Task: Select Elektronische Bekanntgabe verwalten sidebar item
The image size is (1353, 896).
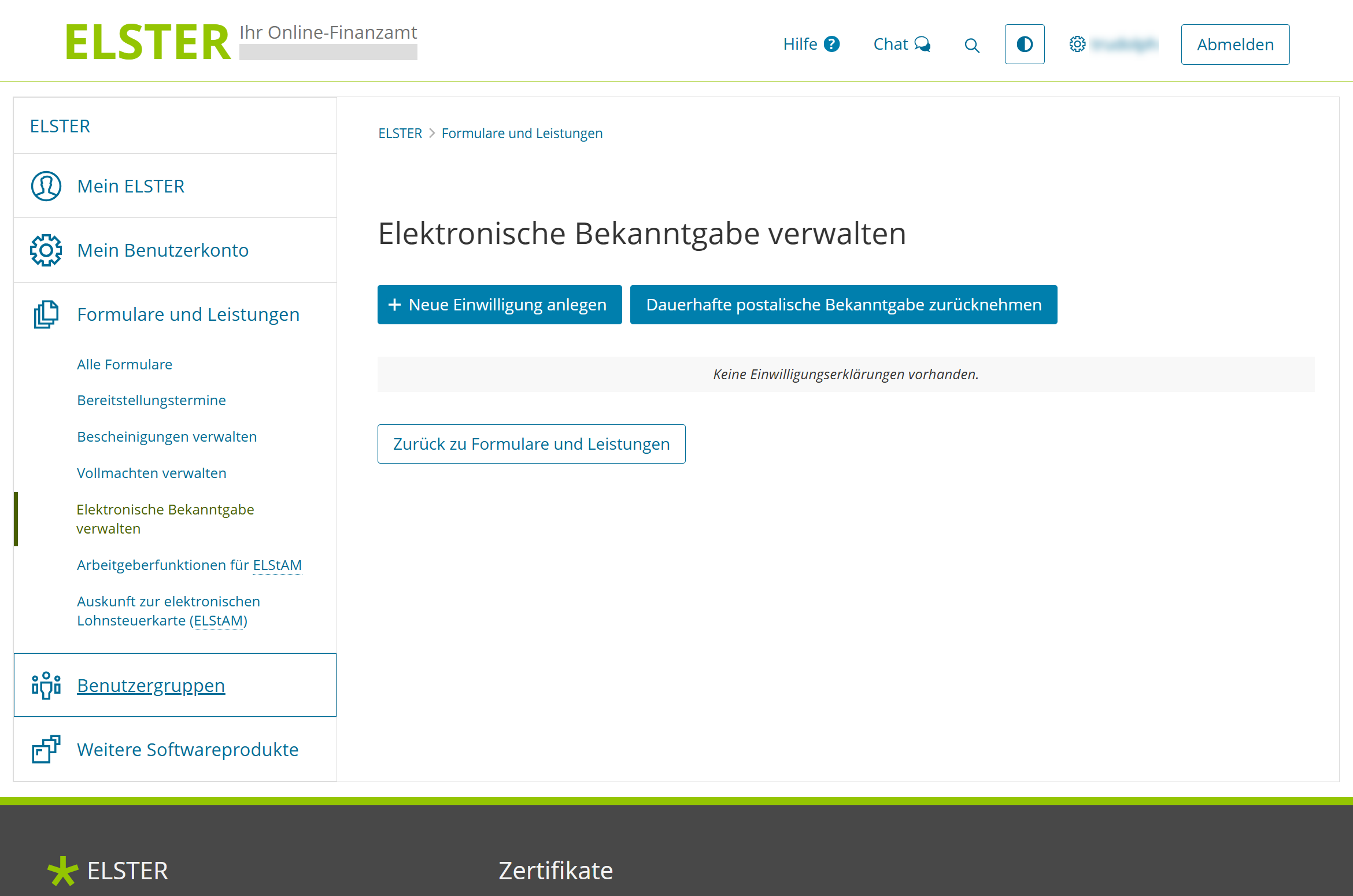Action: [x=165, y=519]
